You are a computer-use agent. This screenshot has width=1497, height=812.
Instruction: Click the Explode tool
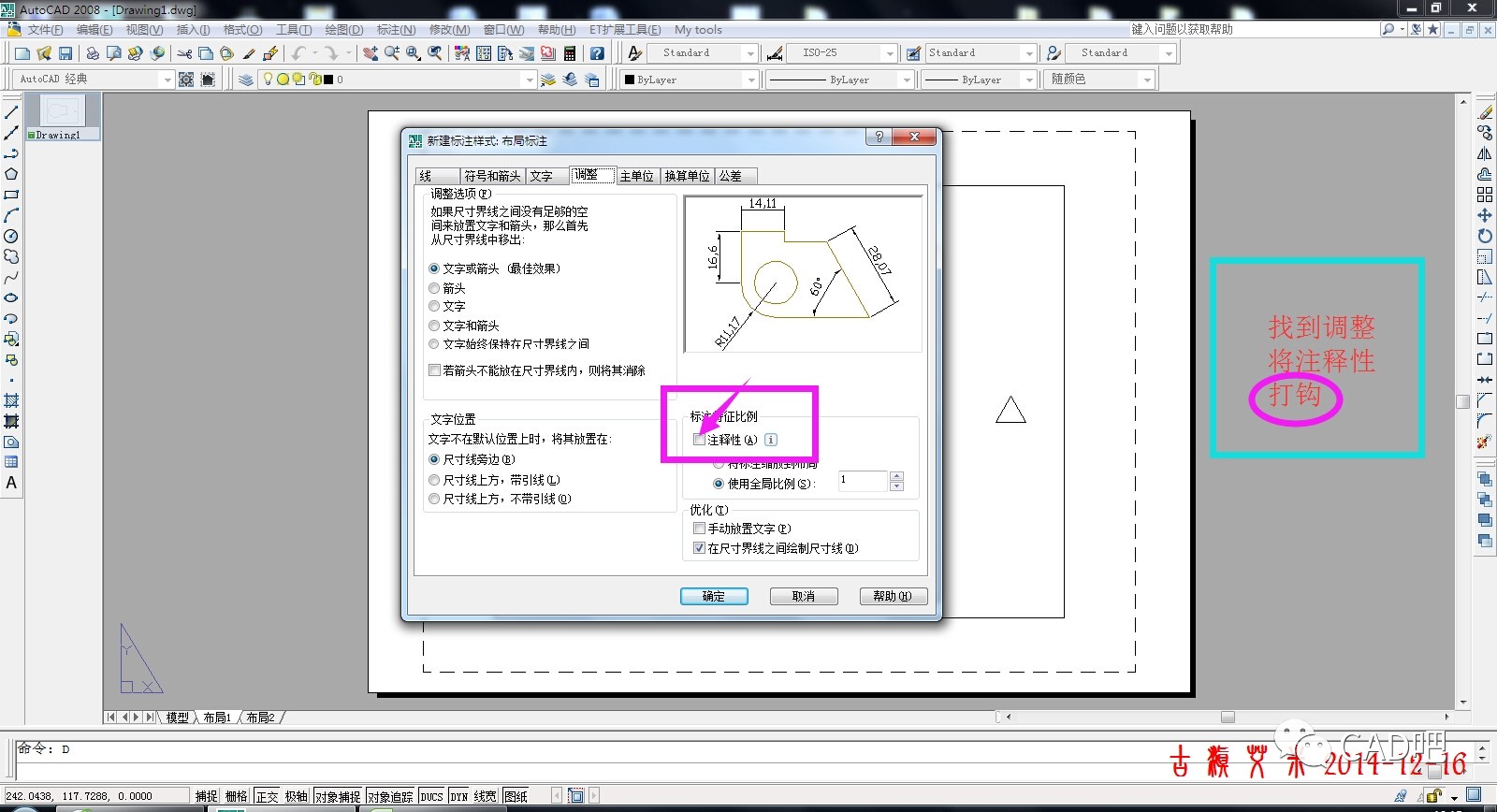[x=1485, y=442]
